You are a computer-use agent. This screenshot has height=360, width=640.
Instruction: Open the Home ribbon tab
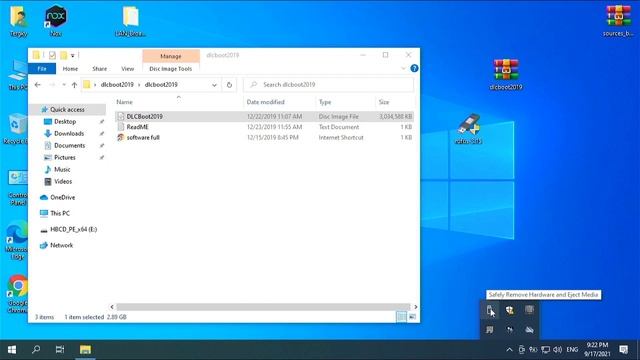70,69
